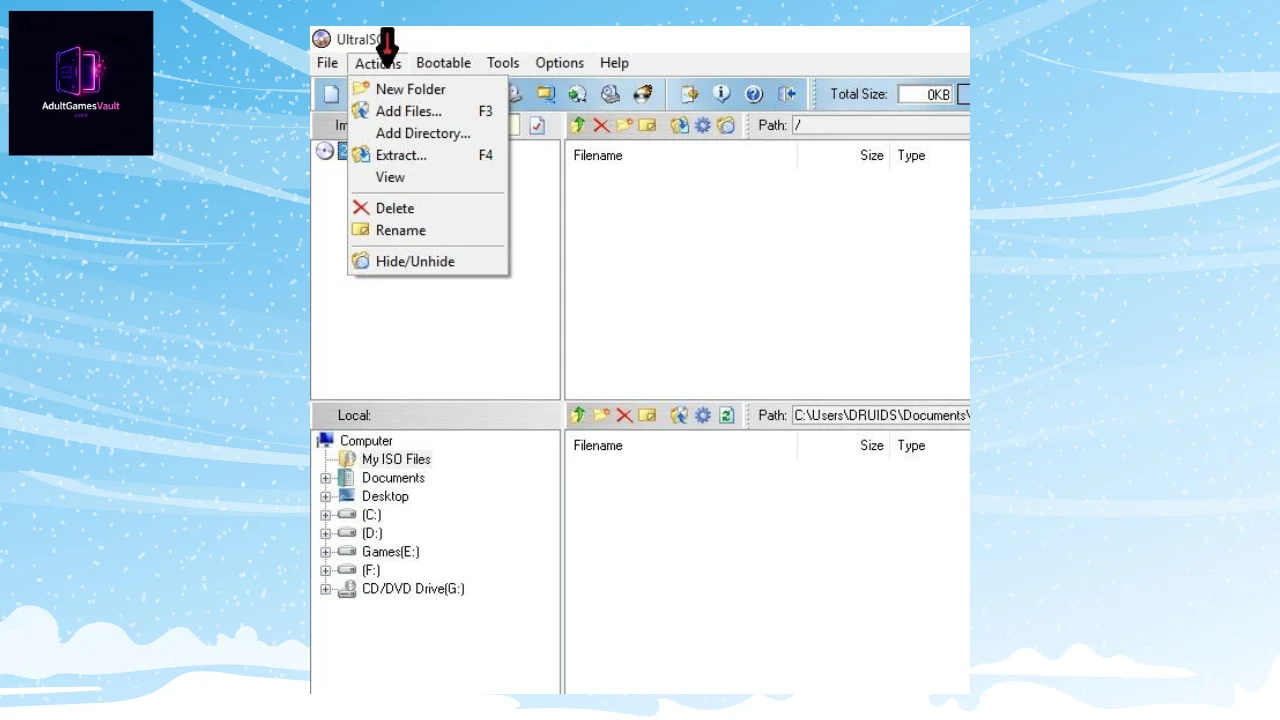Screen dimensions: 1280x720
Task: Select Desktop in the Local tree
Action: (385, 496)
